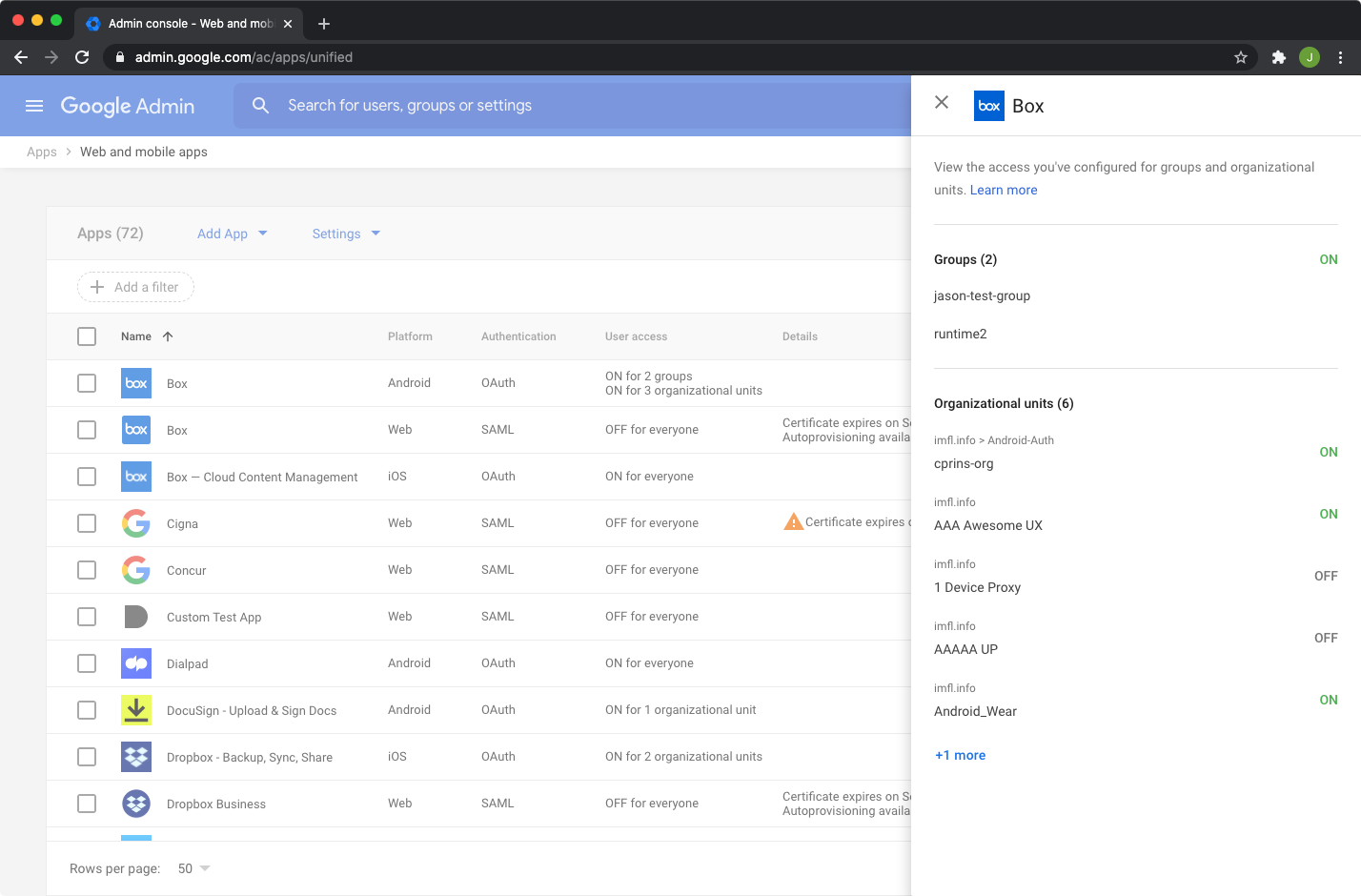Image resolution: width=1361 pixels, height=896 pixels.
Task: Open the main menu hamburger icon
Action: point(34,106)
